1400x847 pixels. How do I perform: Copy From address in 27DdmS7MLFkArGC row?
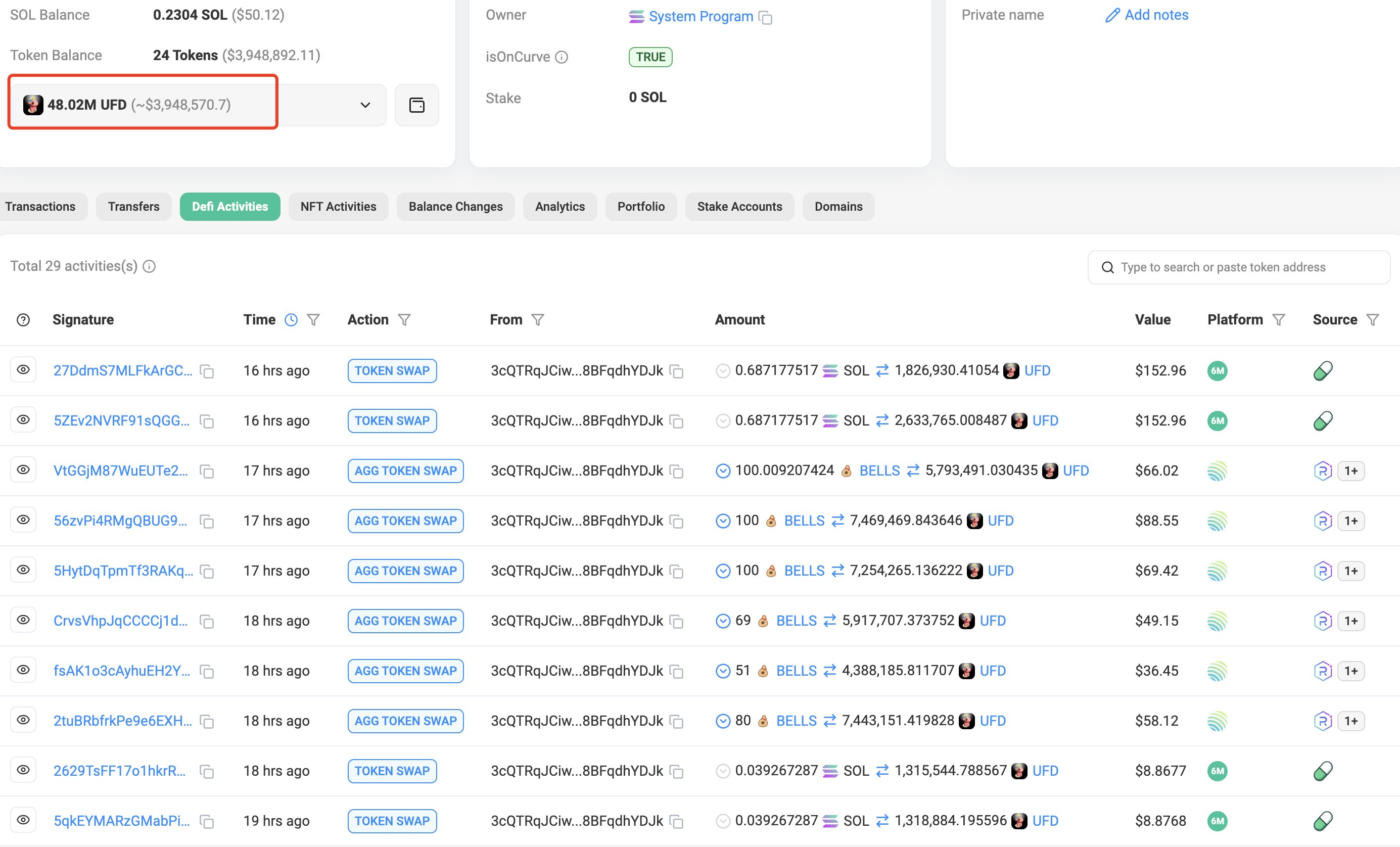pyautogui.click(x=676, y=371)
